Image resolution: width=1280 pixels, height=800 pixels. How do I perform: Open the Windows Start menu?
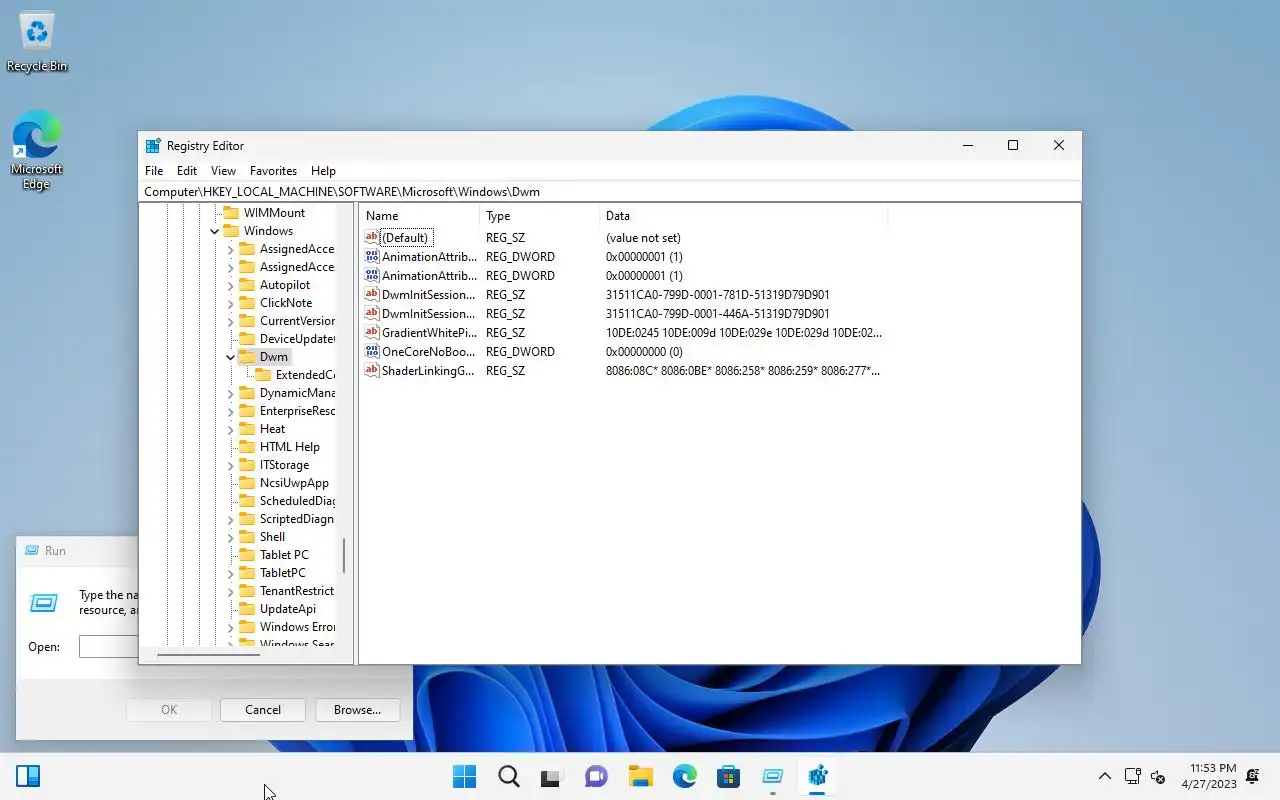pos(465,776)
